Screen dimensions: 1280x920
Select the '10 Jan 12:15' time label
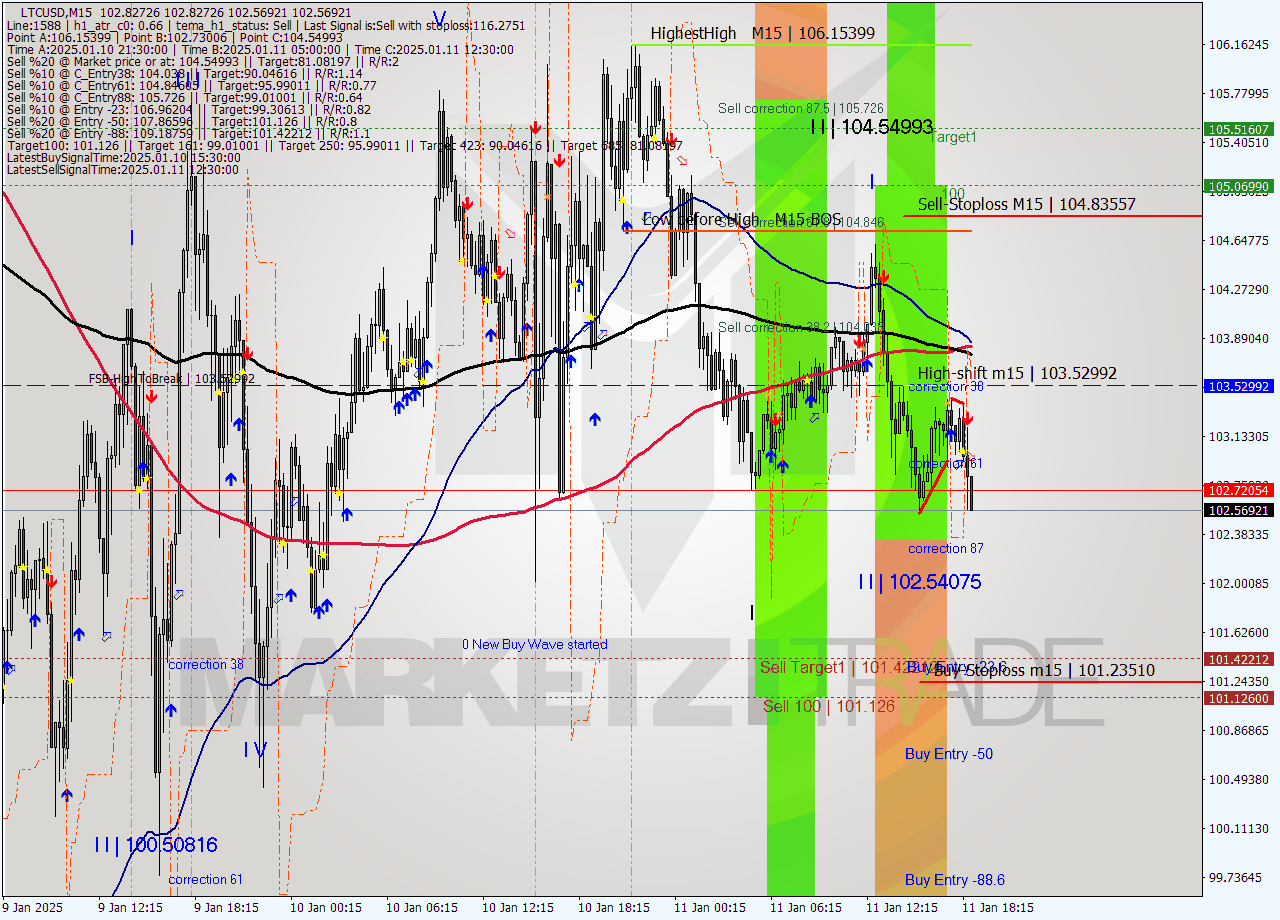(x=517, y=908)
